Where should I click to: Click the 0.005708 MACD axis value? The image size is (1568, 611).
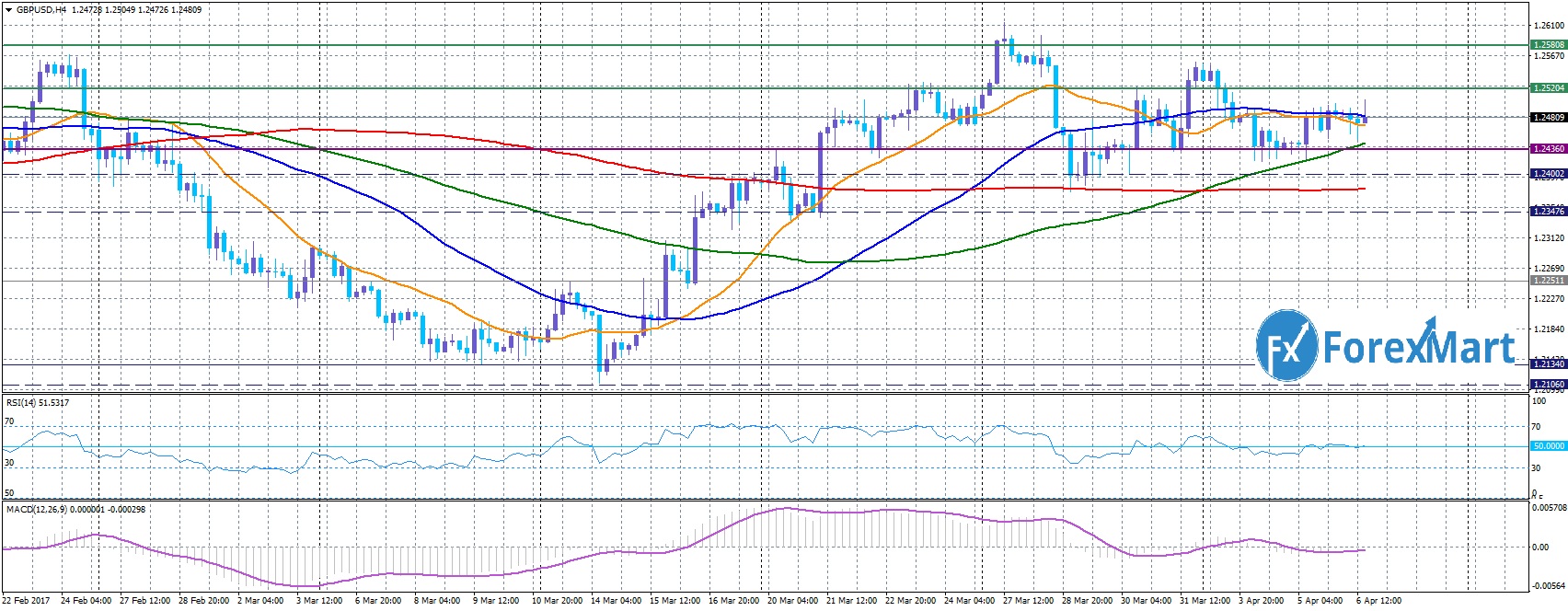pos(1549,507)
